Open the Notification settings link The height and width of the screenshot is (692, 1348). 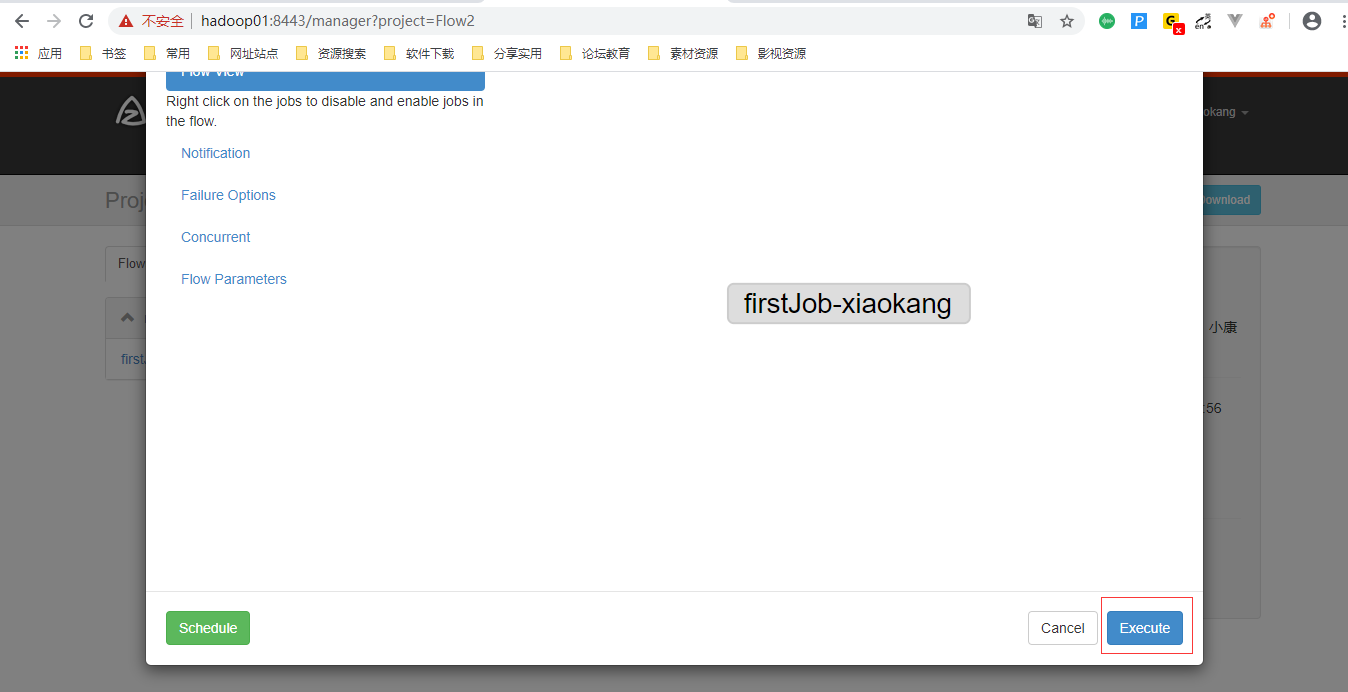coord(216,153)
